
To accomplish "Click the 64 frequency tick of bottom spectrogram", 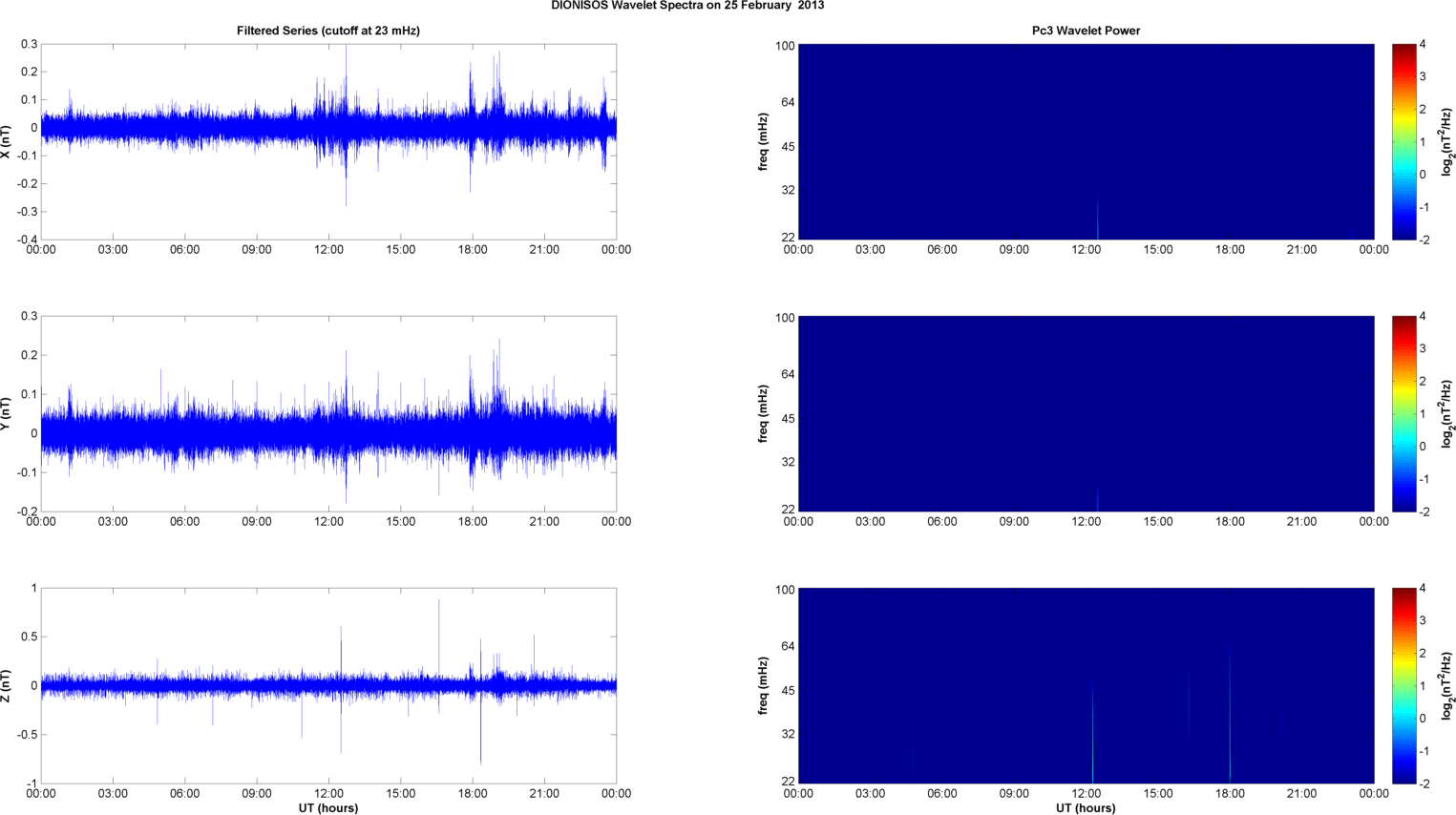I will 788,646.
